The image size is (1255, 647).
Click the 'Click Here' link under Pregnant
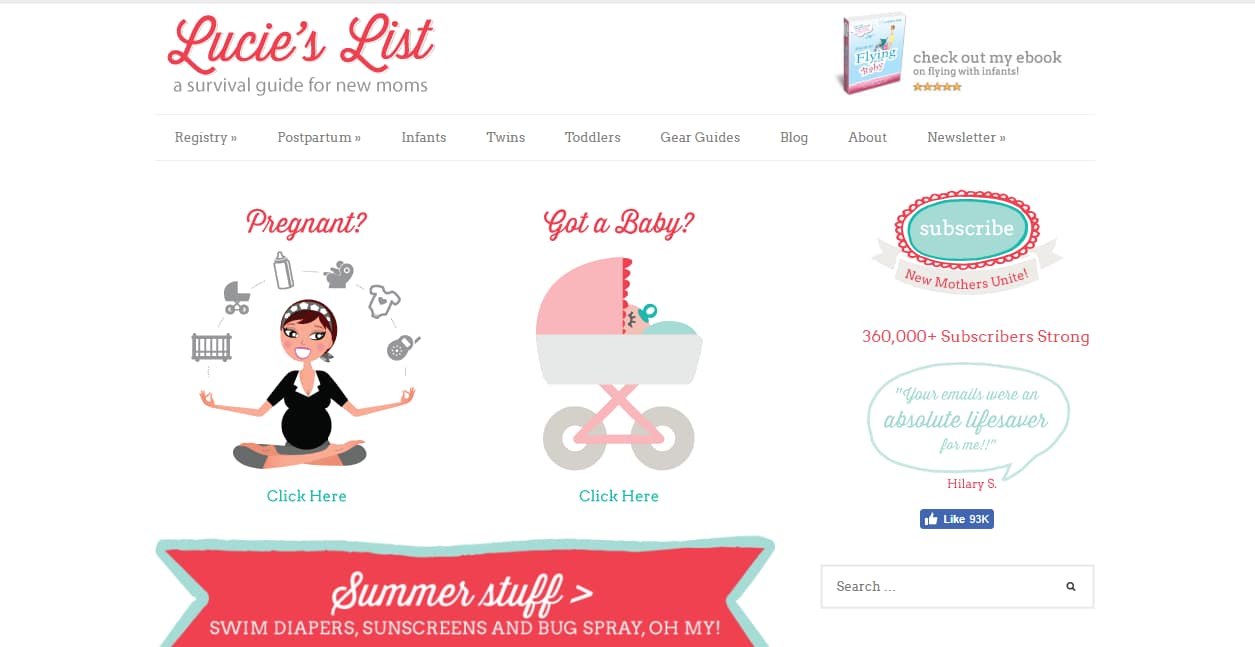307,496
